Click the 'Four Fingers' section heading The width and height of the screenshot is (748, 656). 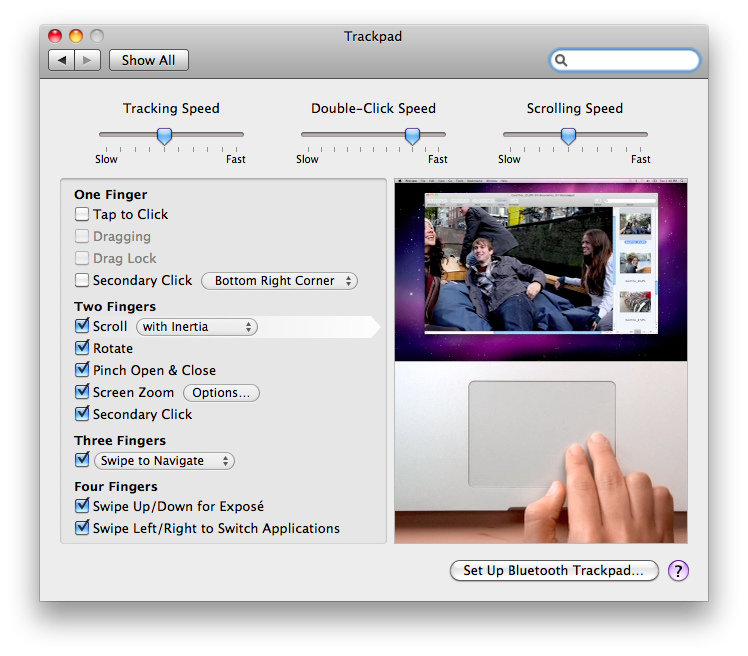click(x=116, y=486)
